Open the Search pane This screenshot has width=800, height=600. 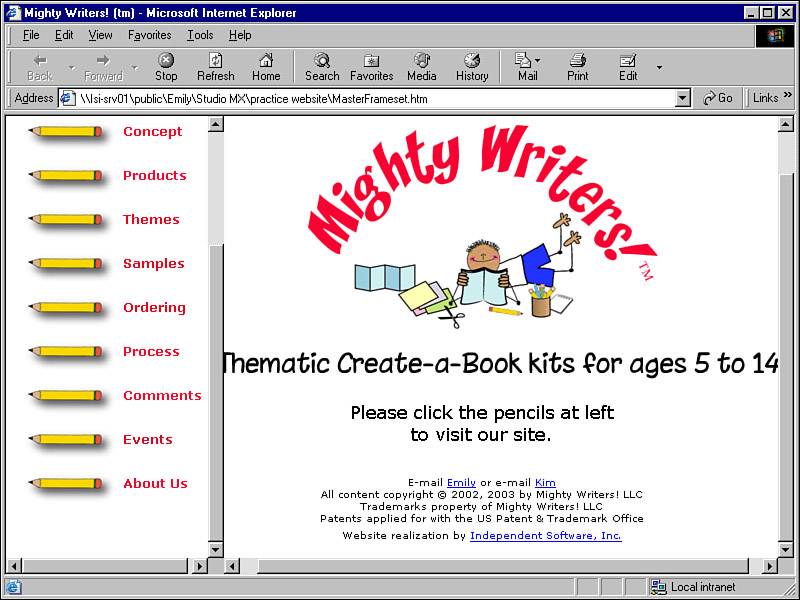[322, 68]
